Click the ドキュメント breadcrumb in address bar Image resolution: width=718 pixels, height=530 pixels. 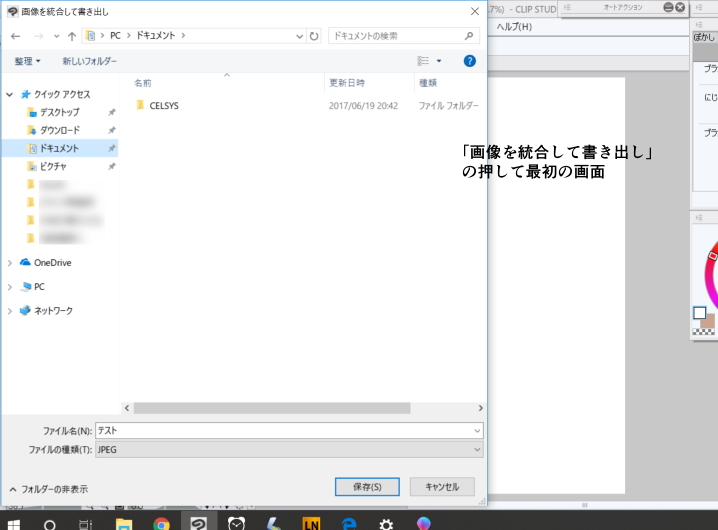(x=156, y=36)
